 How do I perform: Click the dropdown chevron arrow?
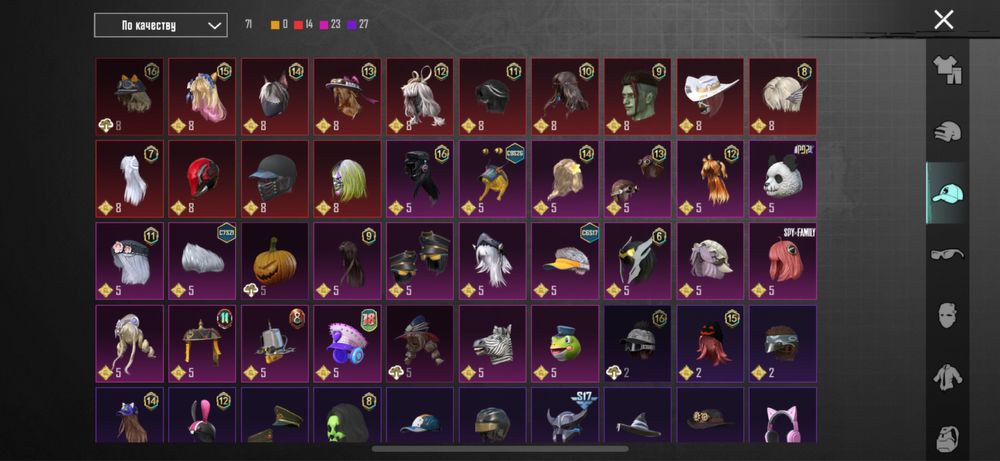(214, 26)
